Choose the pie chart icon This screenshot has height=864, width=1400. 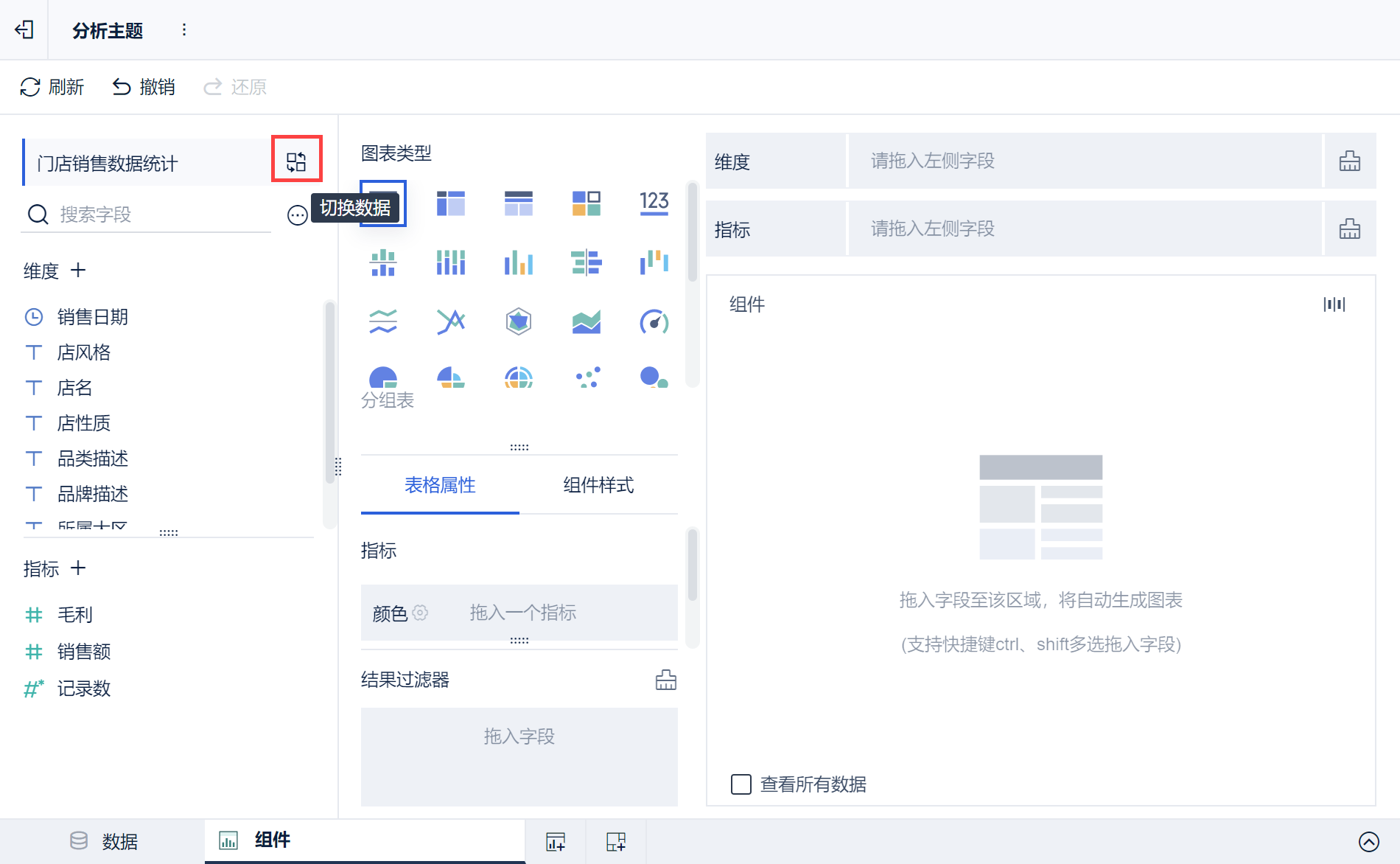383,377
